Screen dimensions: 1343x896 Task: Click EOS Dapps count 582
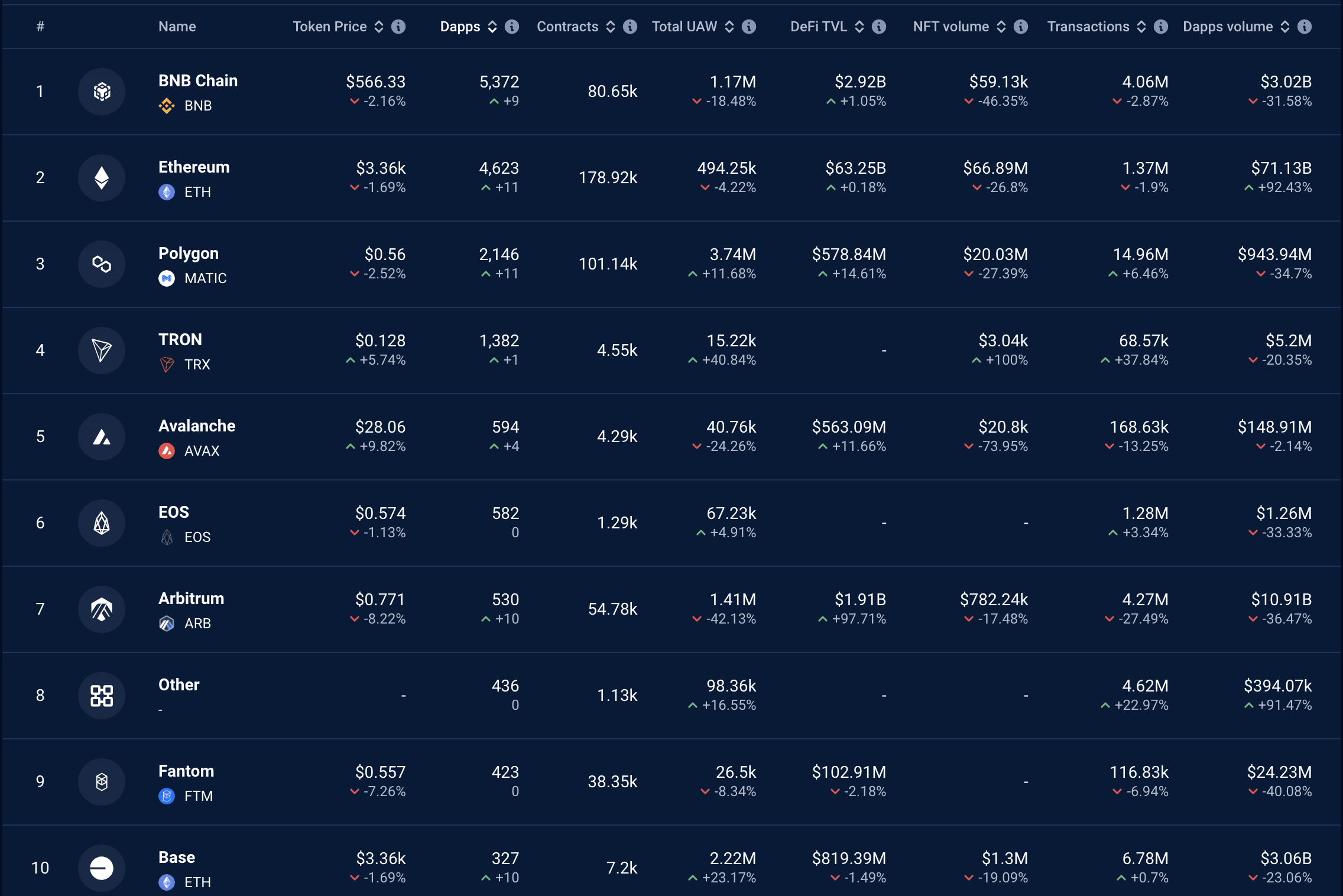(505, 514)
